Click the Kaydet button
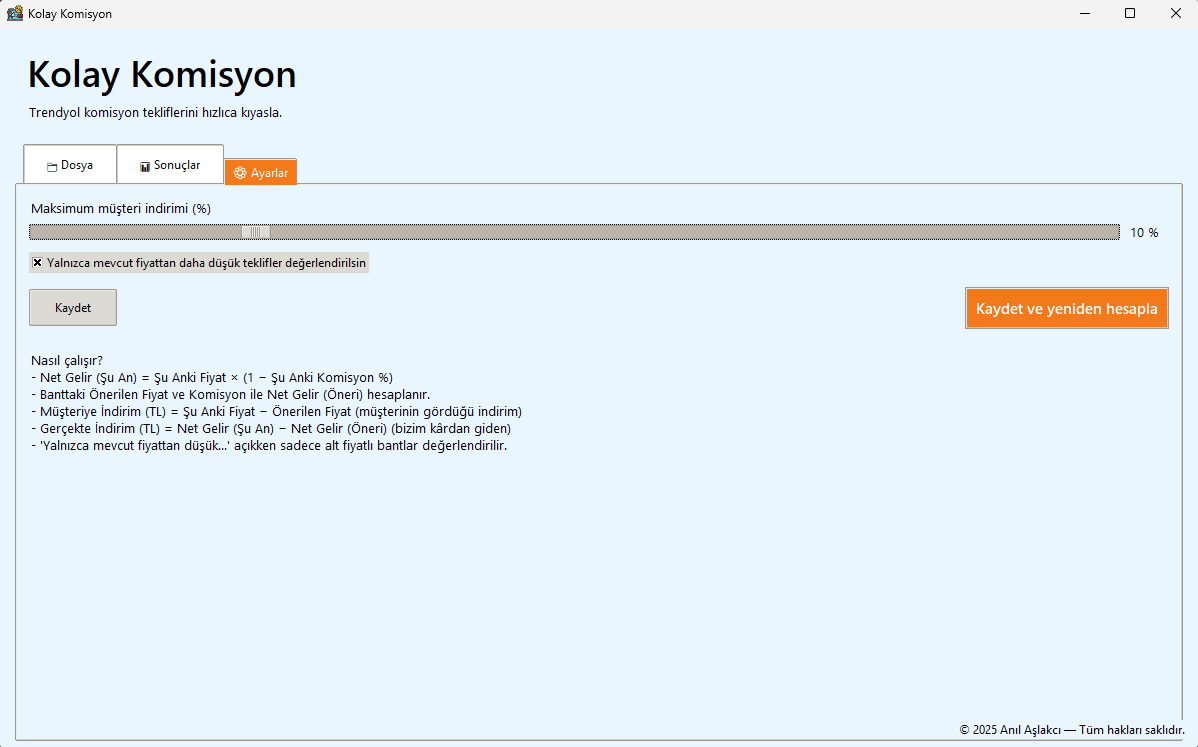The height and width of the screenshot is (747, 1198). pyautogui.click(x=73, y=308)
